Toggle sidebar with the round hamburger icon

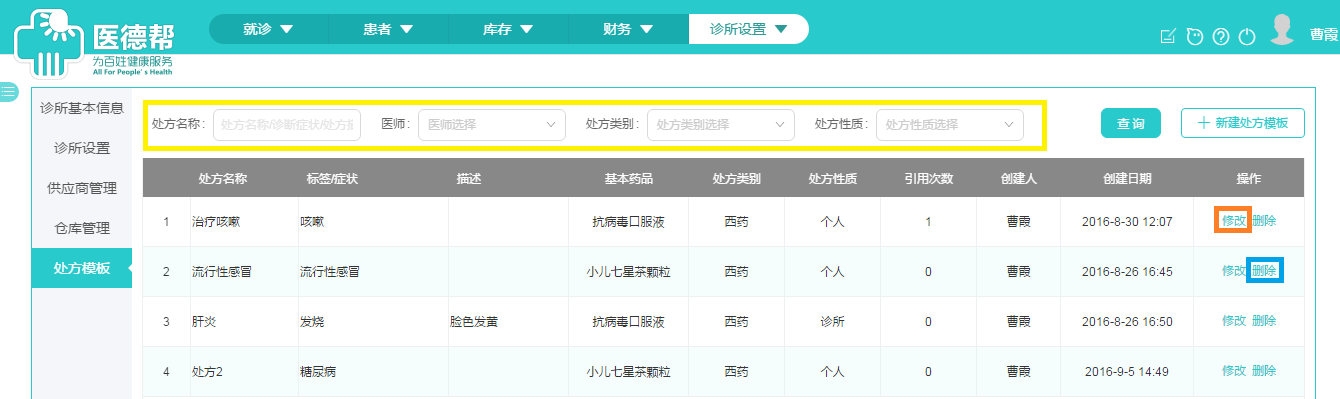[x=8, y=91]
